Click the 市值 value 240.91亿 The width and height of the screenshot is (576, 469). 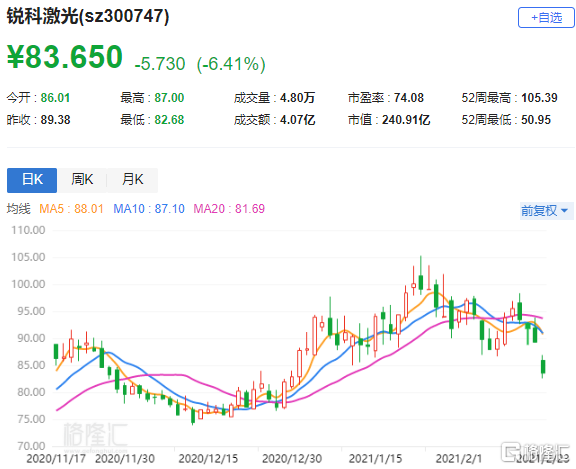click(406, 120)
